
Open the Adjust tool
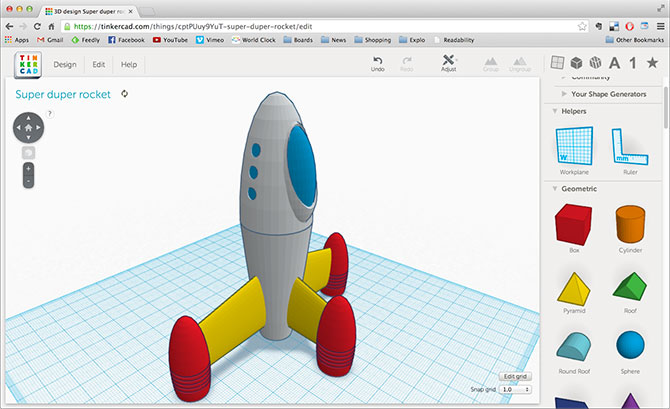tap(449, 63)
